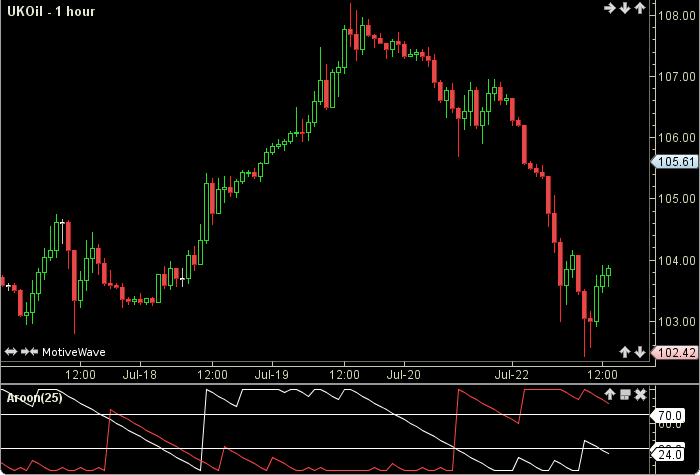Click the down arrow icon beside 108.00 price
700x475 pixels.
click(625, 8)
